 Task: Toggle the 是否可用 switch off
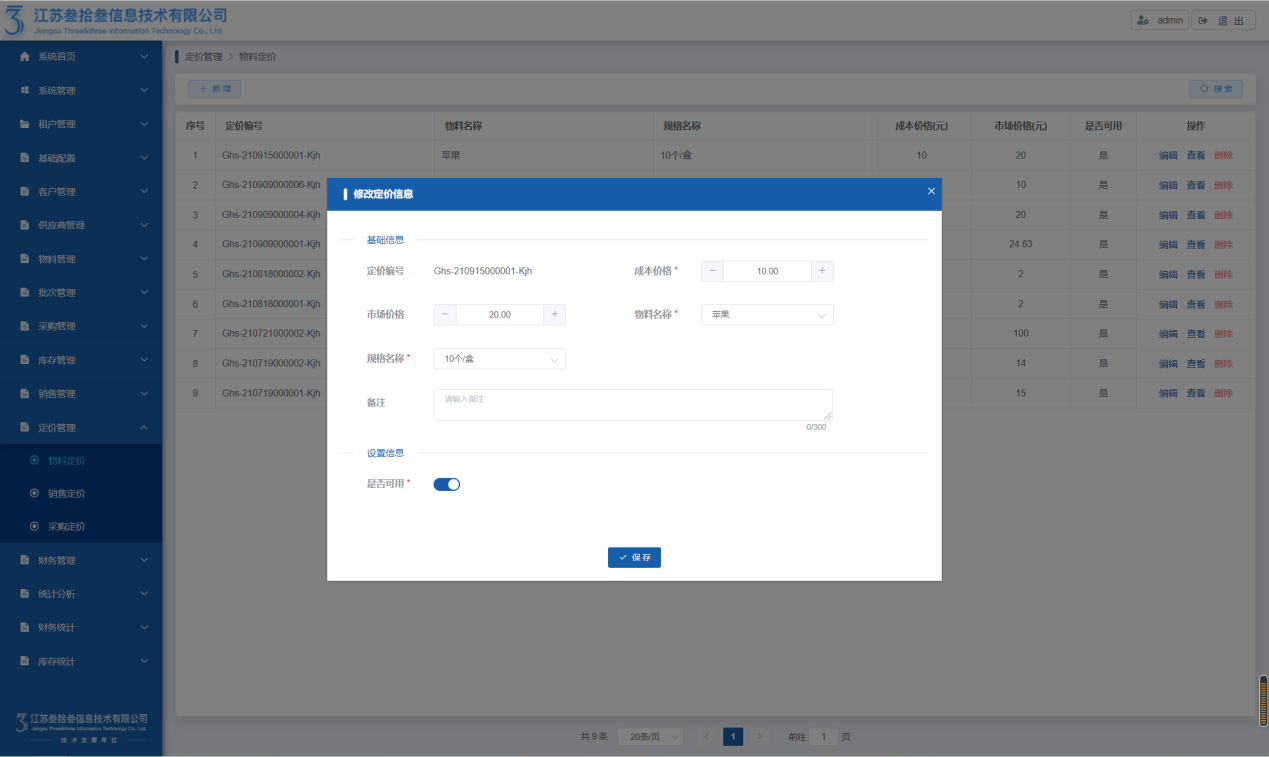click(447, 484)
